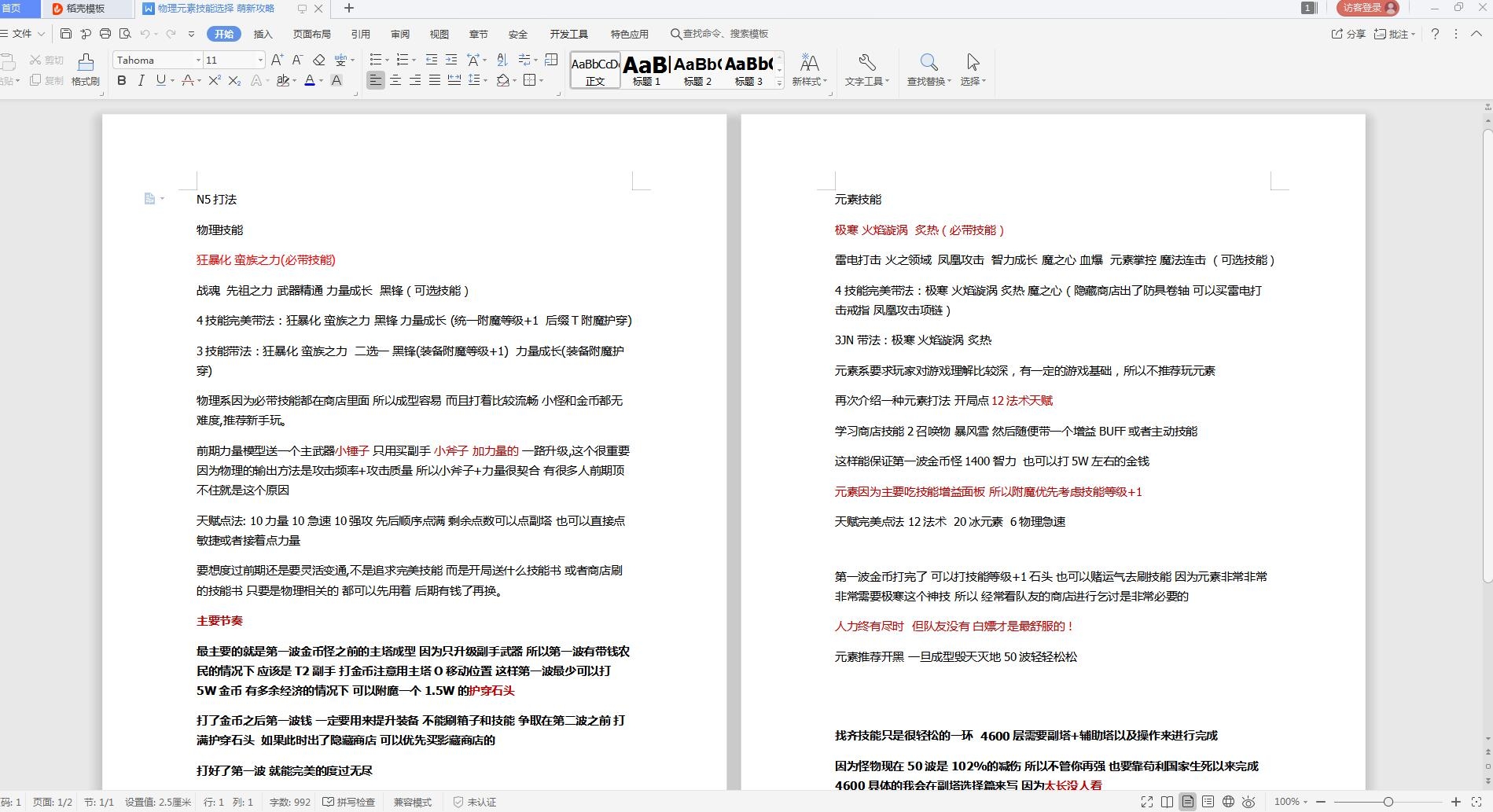Toggle Bold formatting
1493x812 pixels.
[x=121, y=80]
